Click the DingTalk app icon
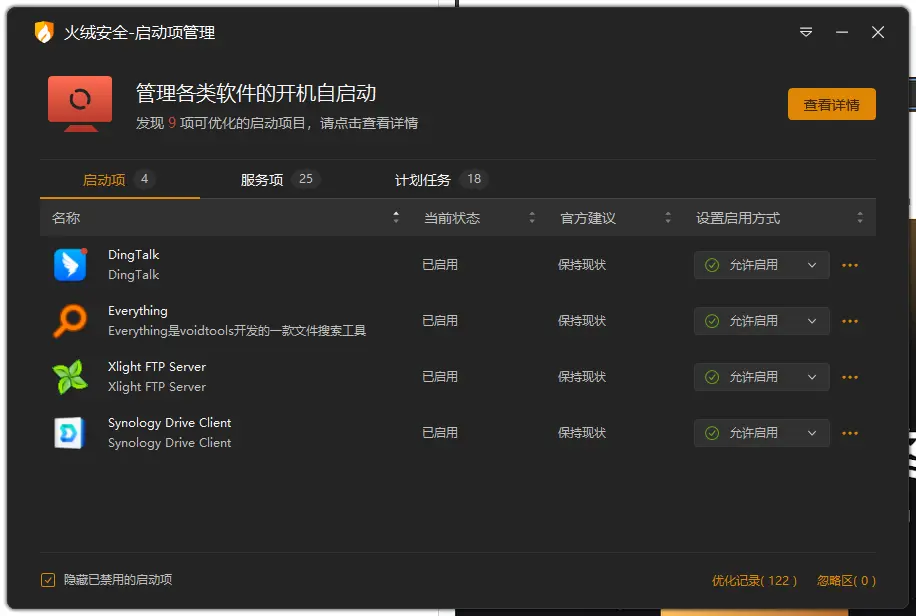Viewport: 916px width, 616px height. coord(70,265)
